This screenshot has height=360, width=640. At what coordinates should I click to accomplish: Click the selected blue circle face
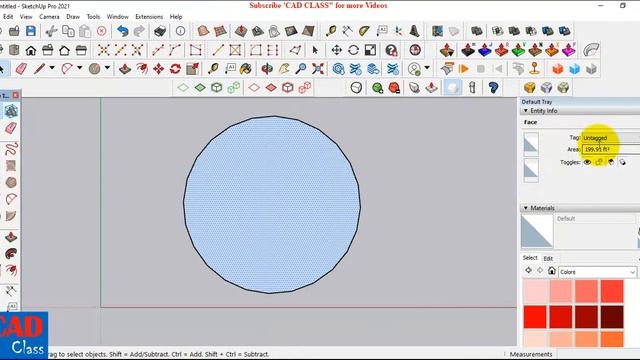(x=272, y=204)
